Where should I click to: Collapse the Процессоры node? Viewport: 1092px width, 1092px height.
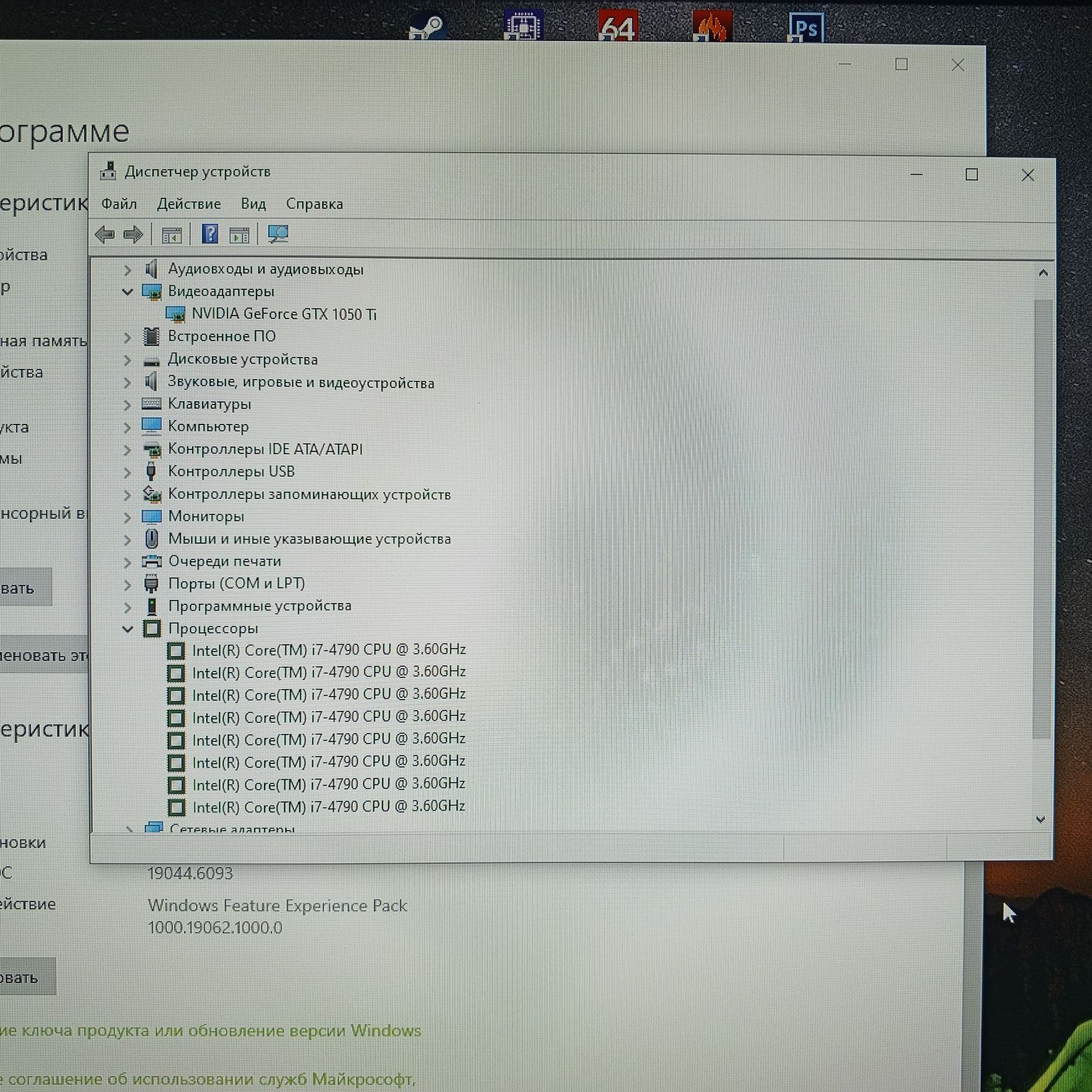click(x=127, y=628)
